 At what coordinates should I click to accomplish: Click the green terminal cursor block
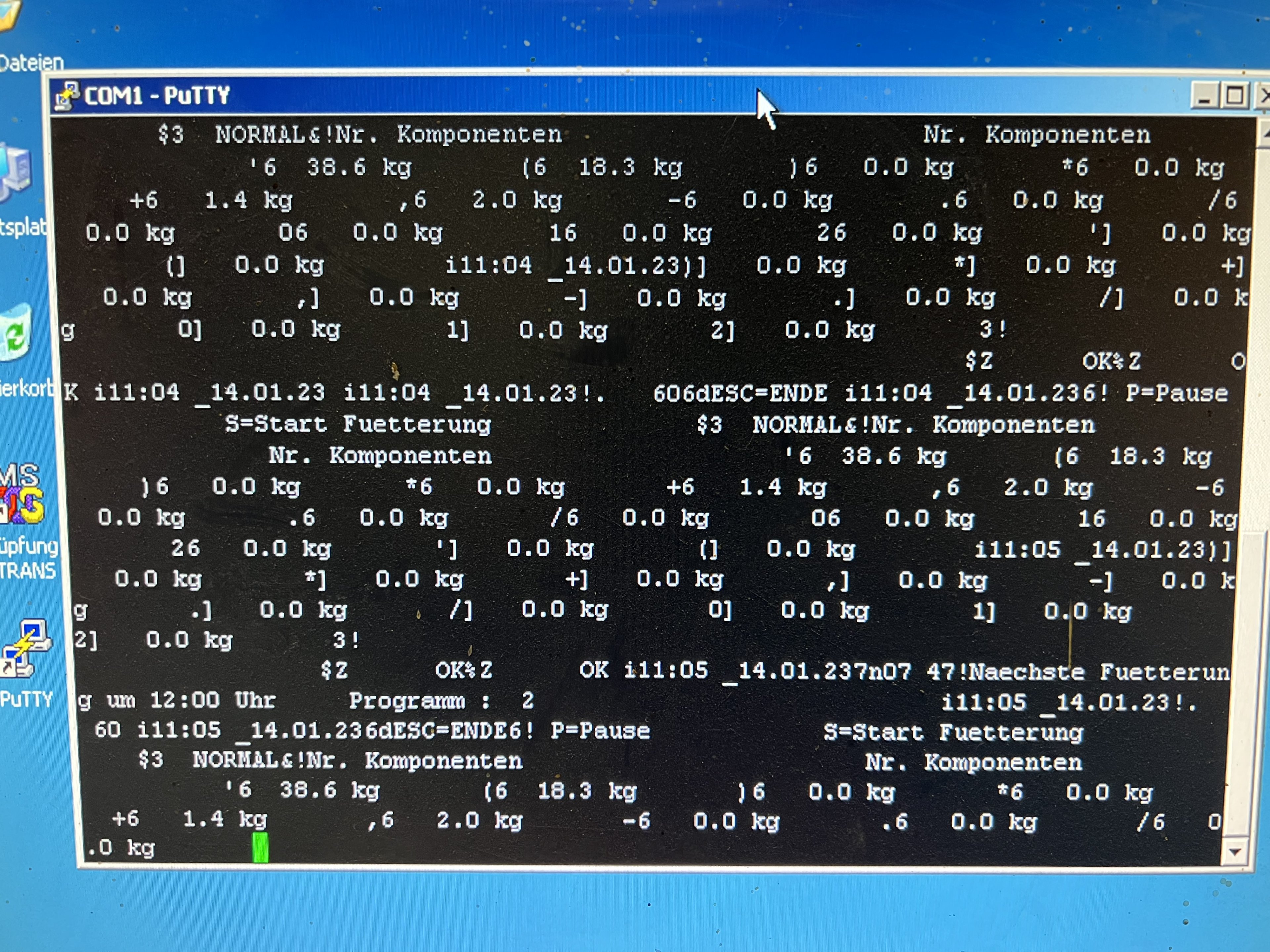[x=260, y=848]
